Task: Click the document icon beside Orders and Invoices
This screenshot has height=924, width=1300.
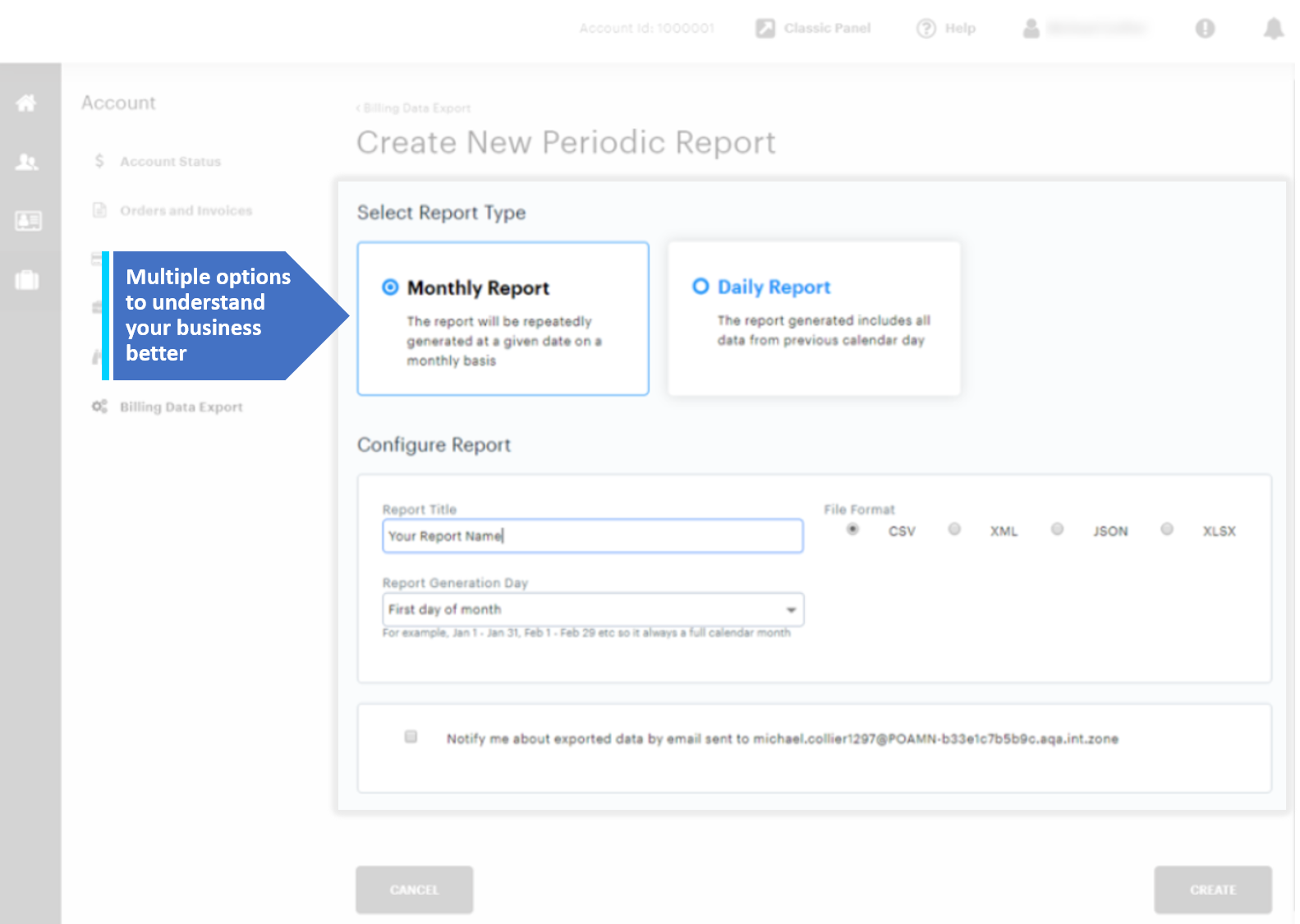Action: point(99,210)
